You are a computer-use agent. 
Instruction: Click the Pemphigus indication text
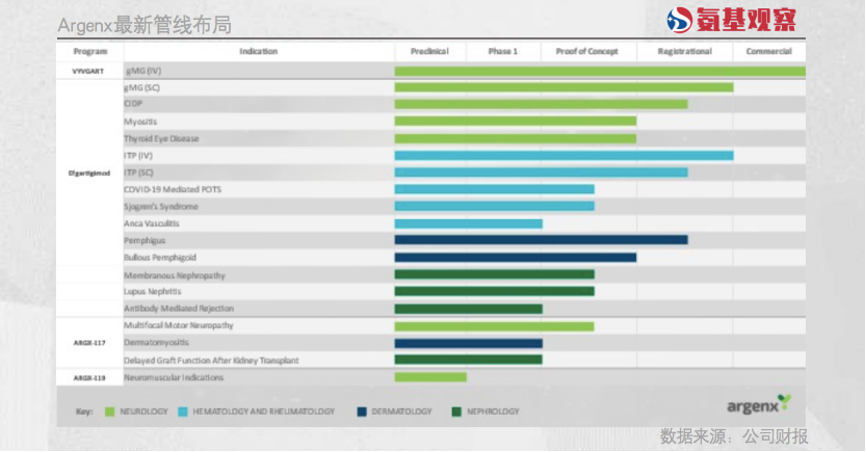point(145,241)
